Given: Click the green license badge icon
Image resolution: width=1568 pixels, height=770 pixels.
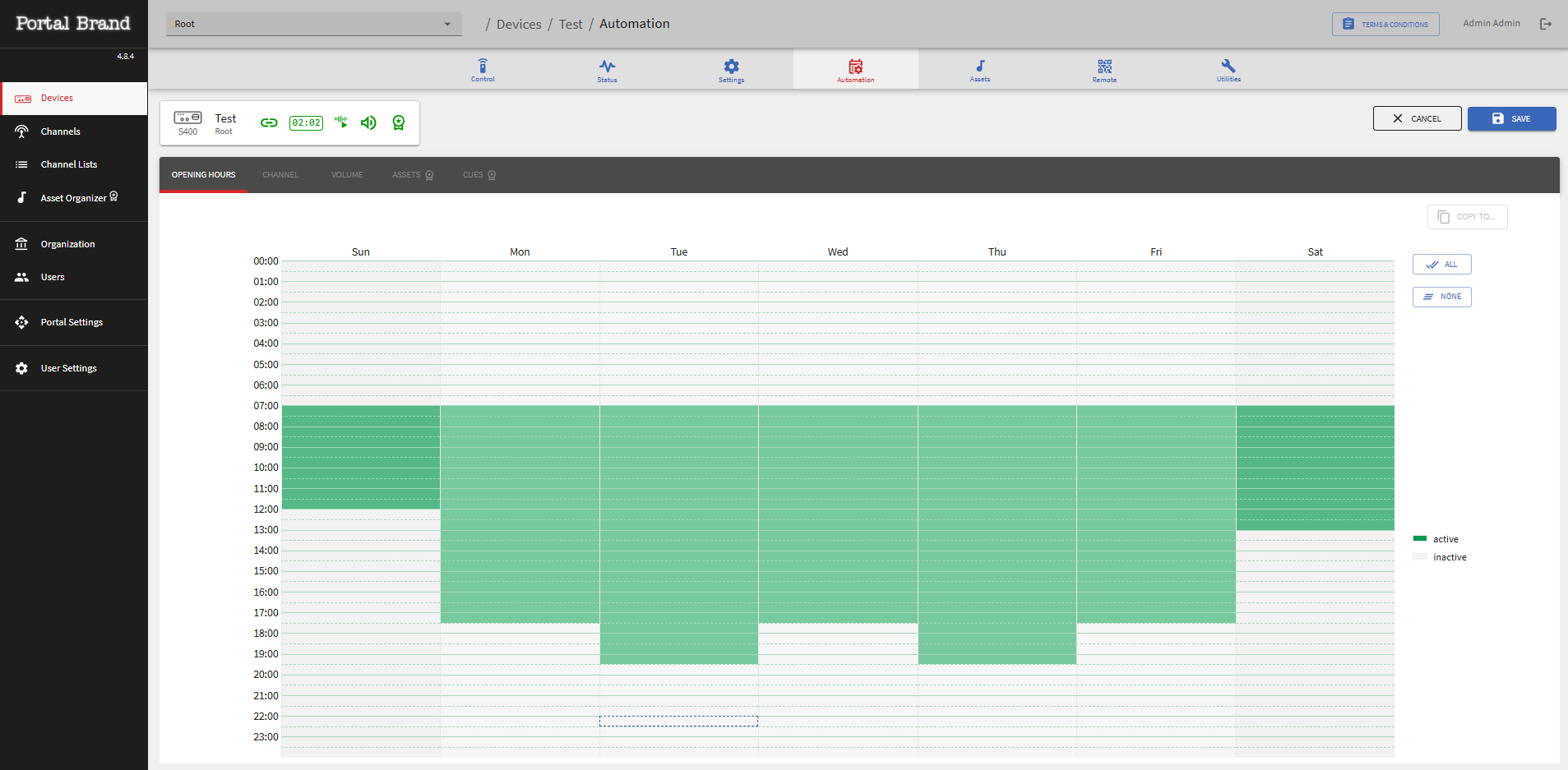Looking at the screenshot, I should pyautogui.click(x=399, y=122).
